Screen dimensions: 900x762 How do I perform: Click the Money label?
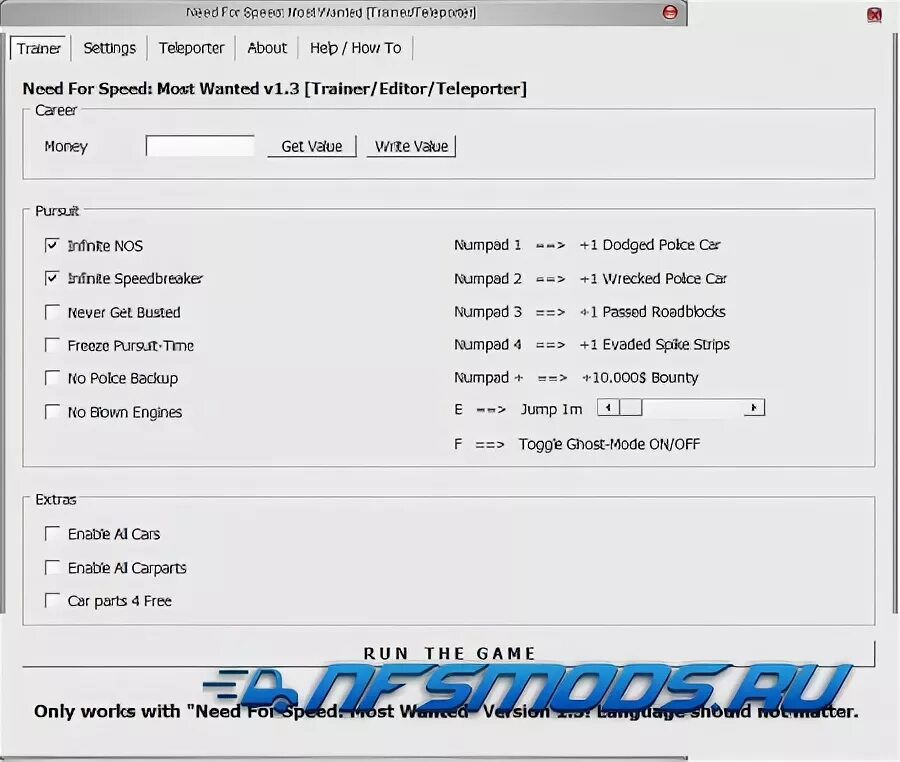66,147
